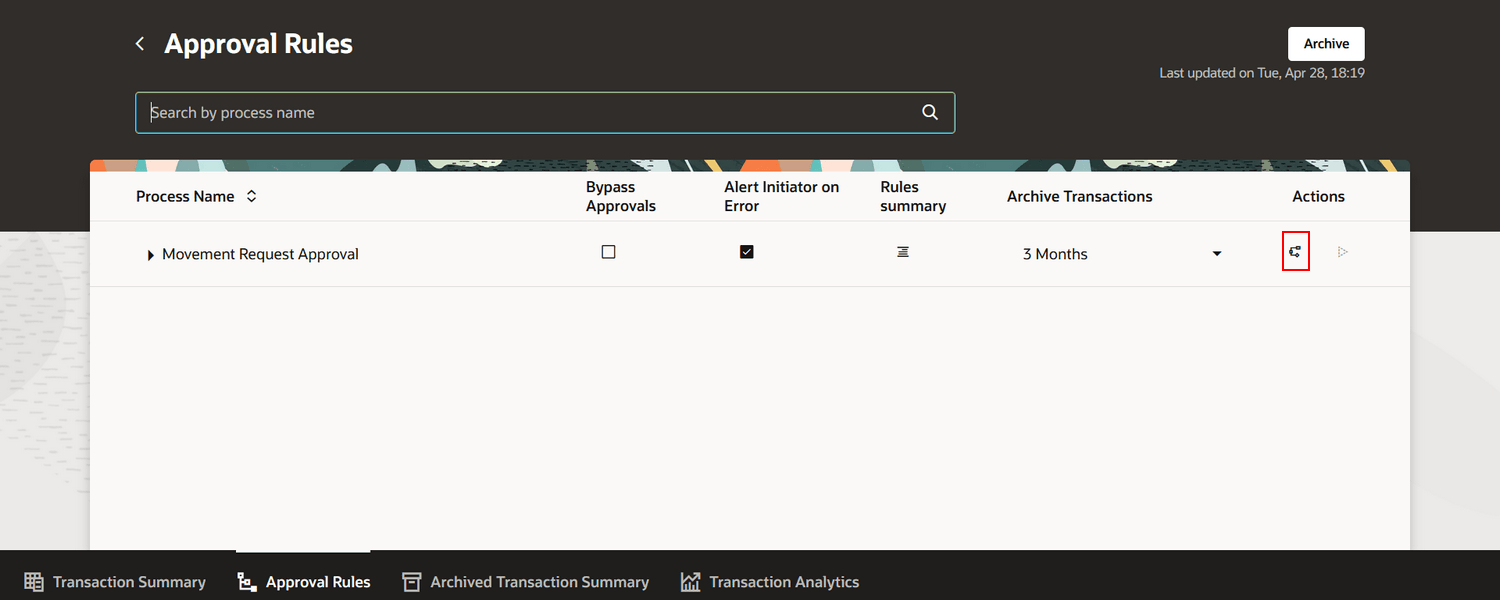1500x600 pixels.
Task: Click the Alert Initiator on Error header
Action: (x=782, y=197)
